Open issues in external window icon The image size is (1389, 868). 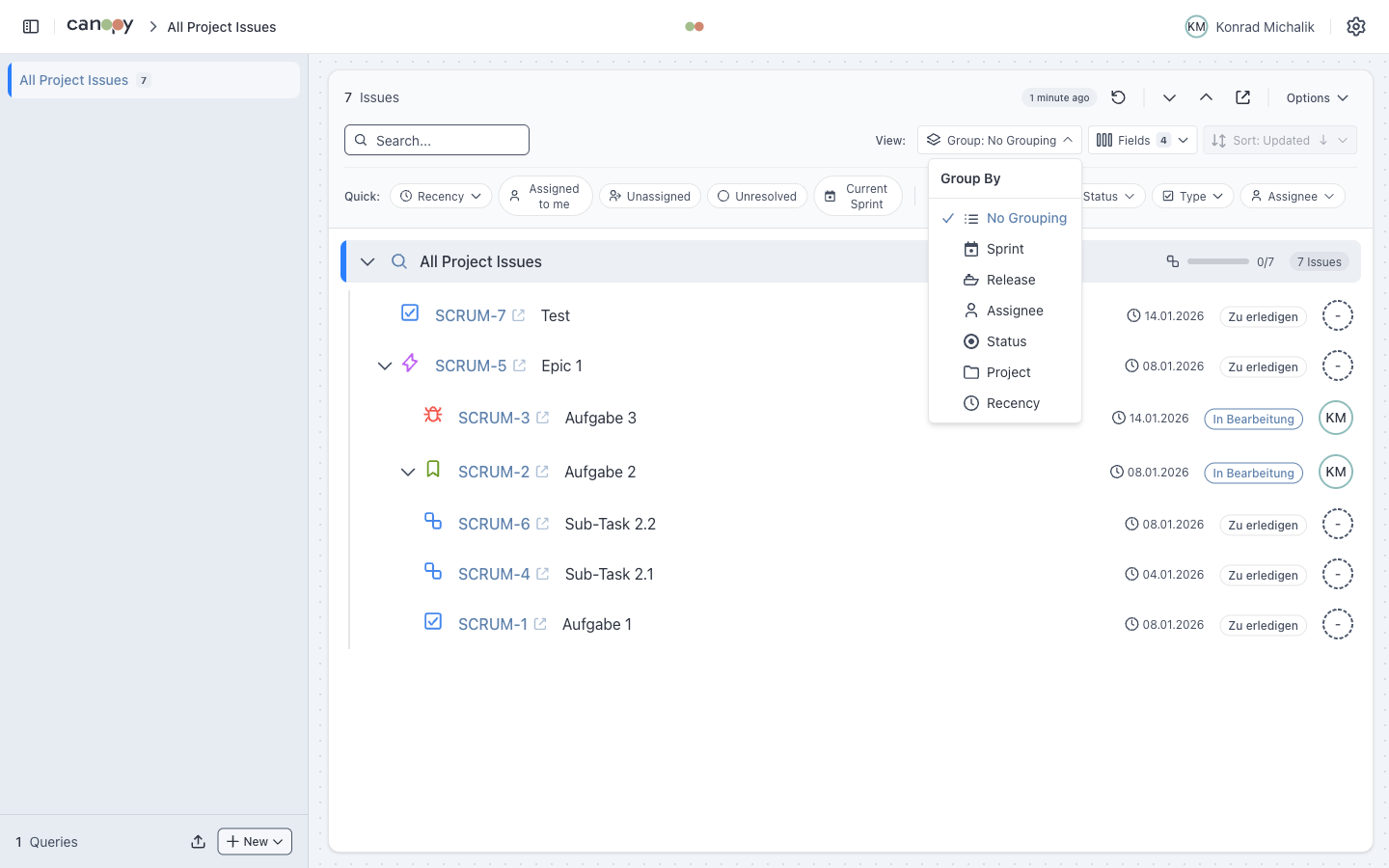[x=1242, y=97]
